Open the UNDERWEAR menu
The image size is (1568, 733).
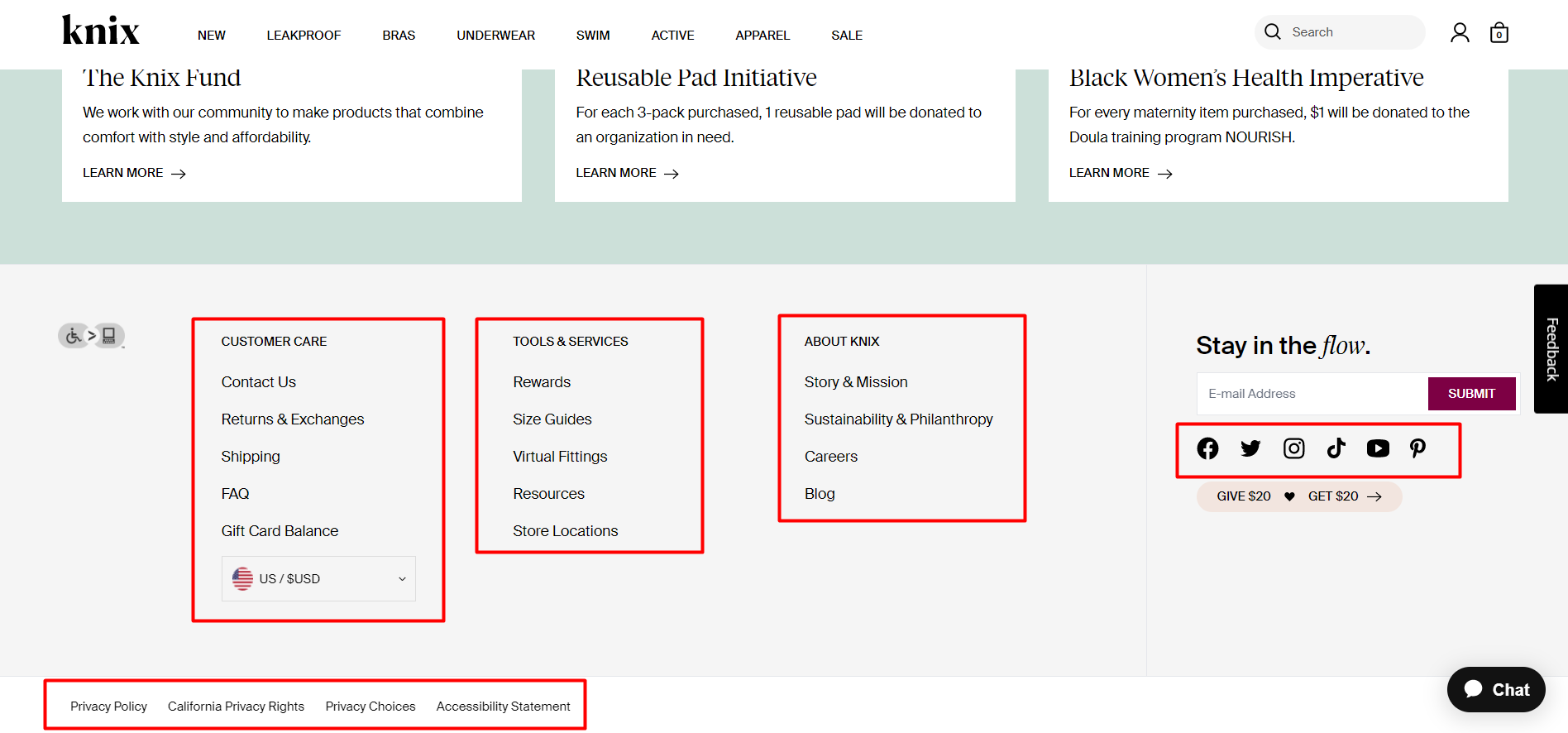coord(496,35)
